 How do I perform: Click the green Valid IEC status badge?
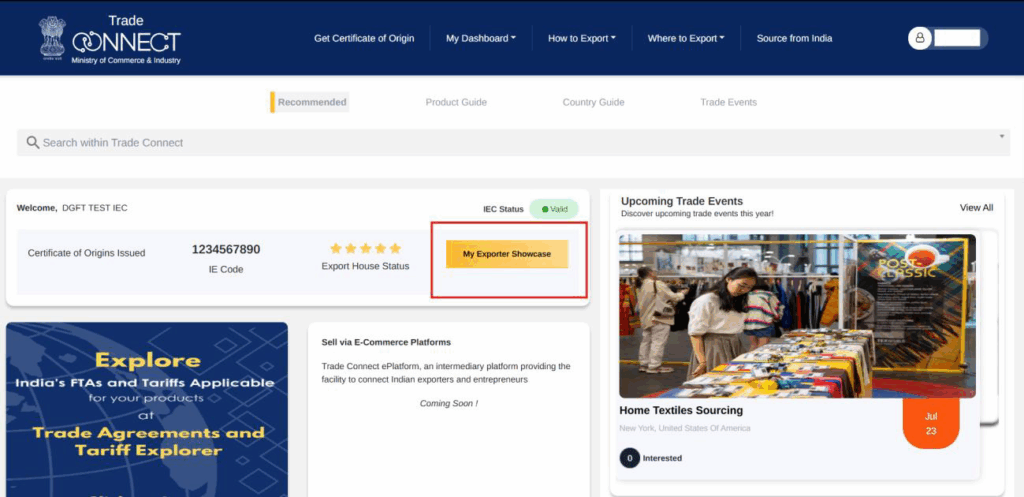pyautogui.click(x=554, y=209)
